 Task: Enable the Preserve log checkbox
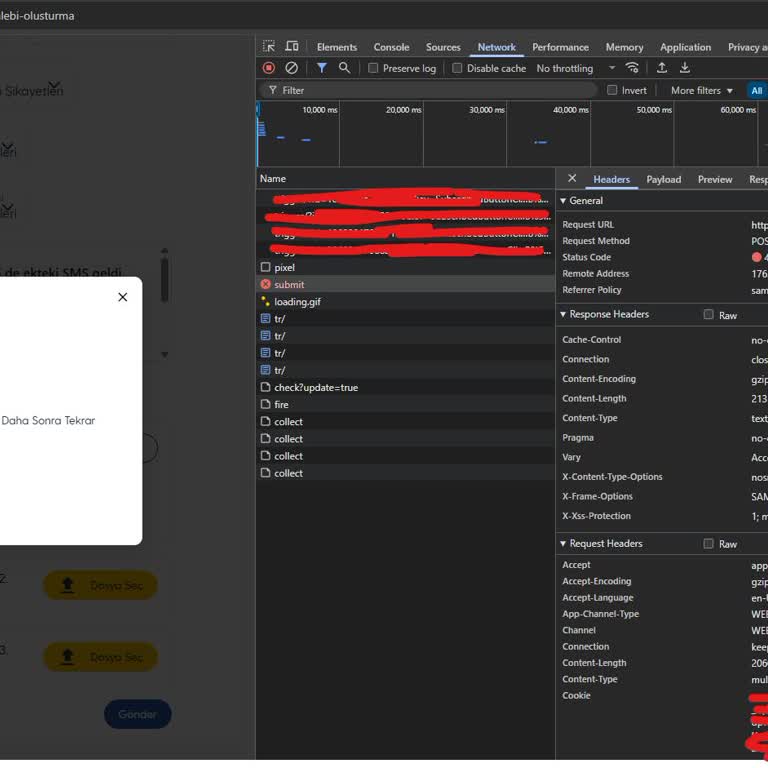pos(373,68)
